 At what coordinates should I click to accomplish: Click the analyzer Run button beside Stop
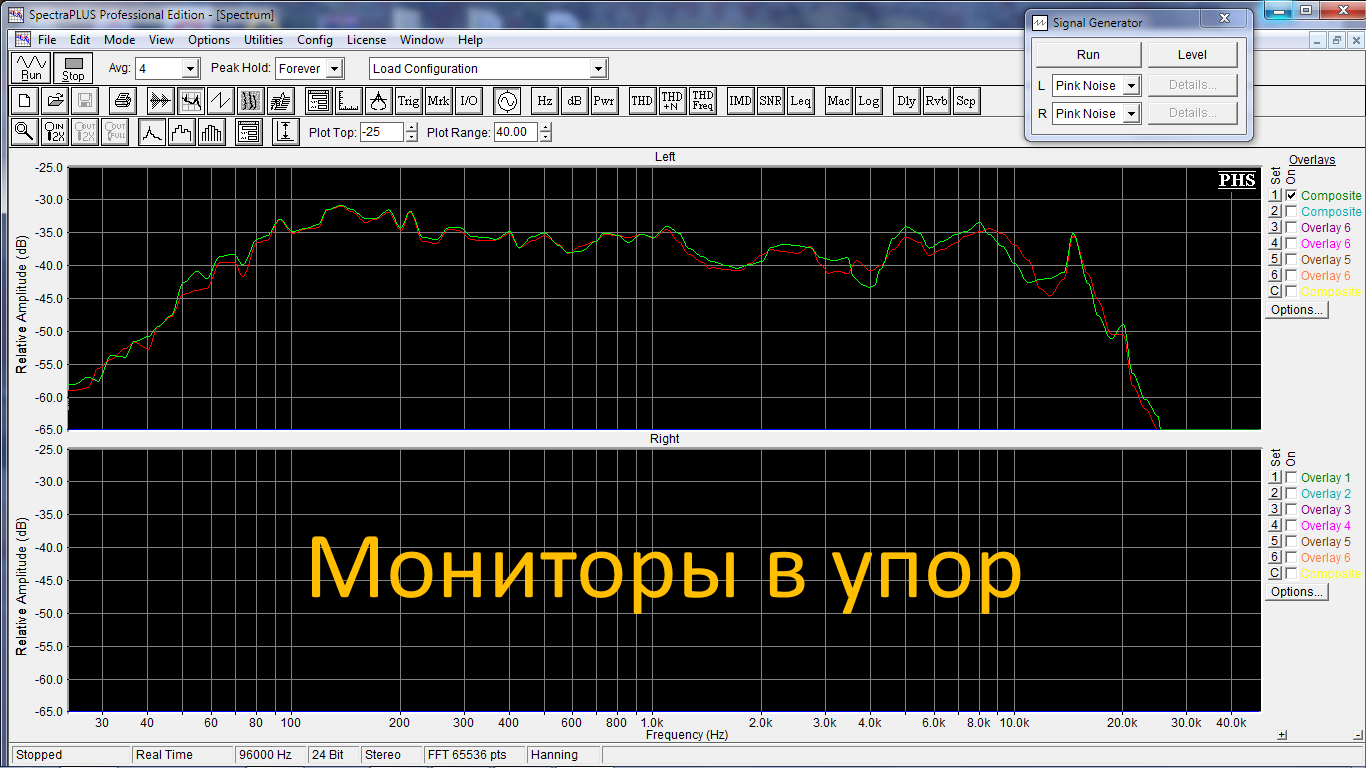(x=32, y=68)
